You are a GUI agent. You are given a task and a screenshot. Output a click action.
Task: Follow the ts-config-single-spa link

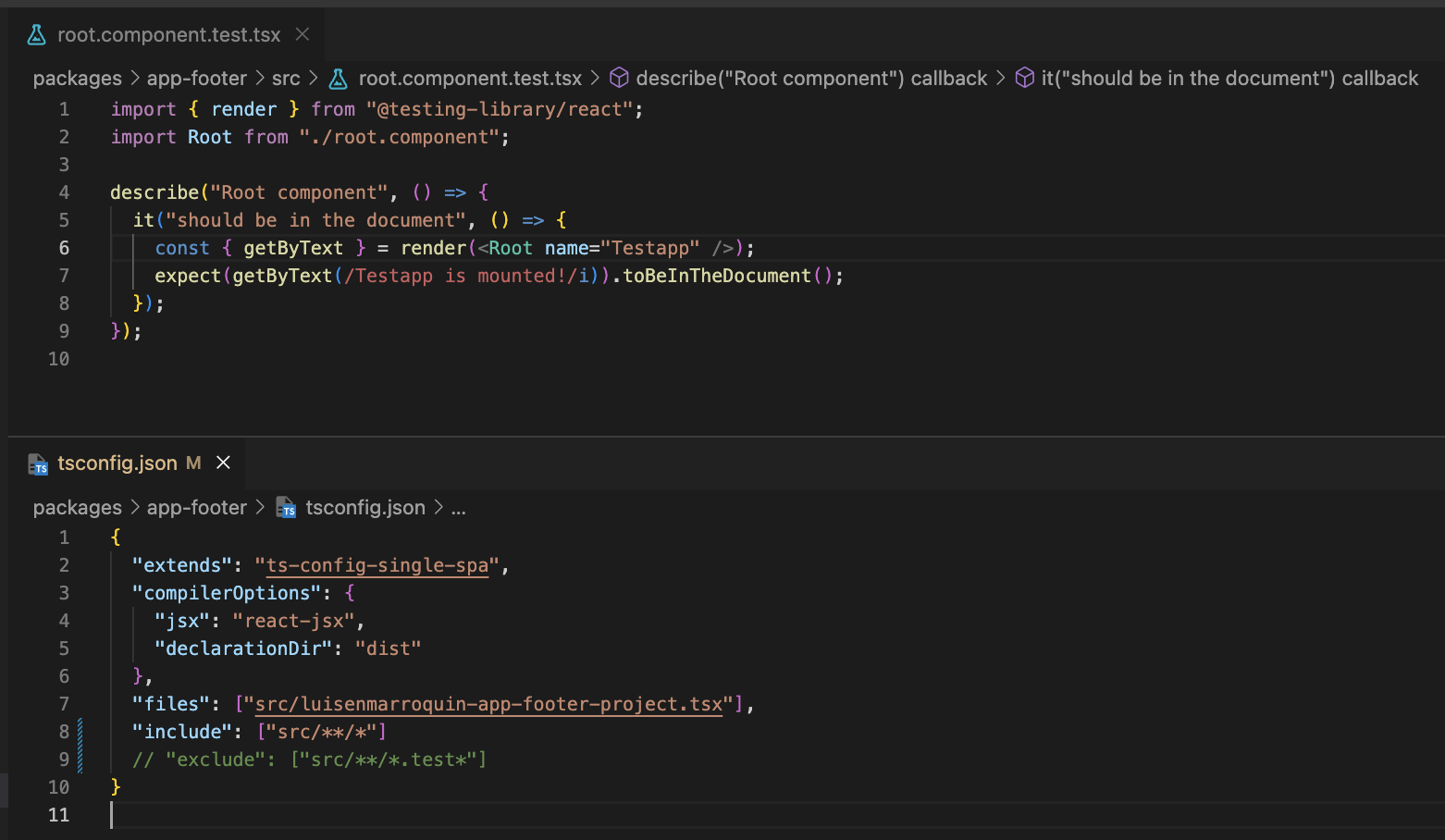coord(376,565)
